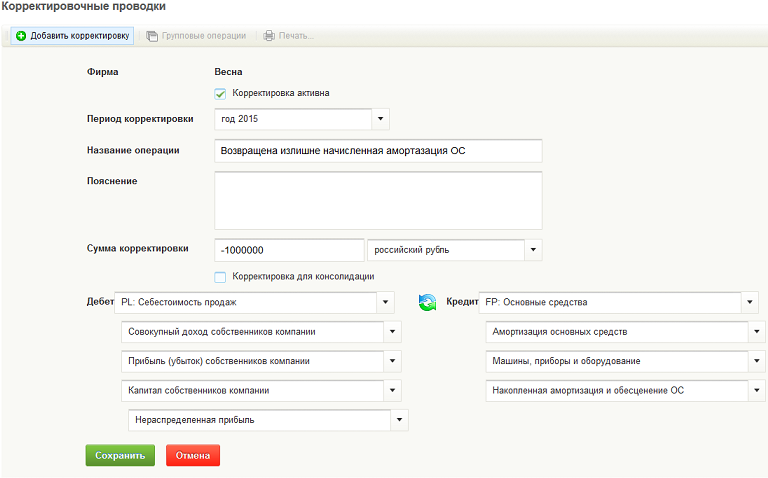Open the currency российский рубль dropdown
Screen dimensions: 768x478
[x=533, y=250]
